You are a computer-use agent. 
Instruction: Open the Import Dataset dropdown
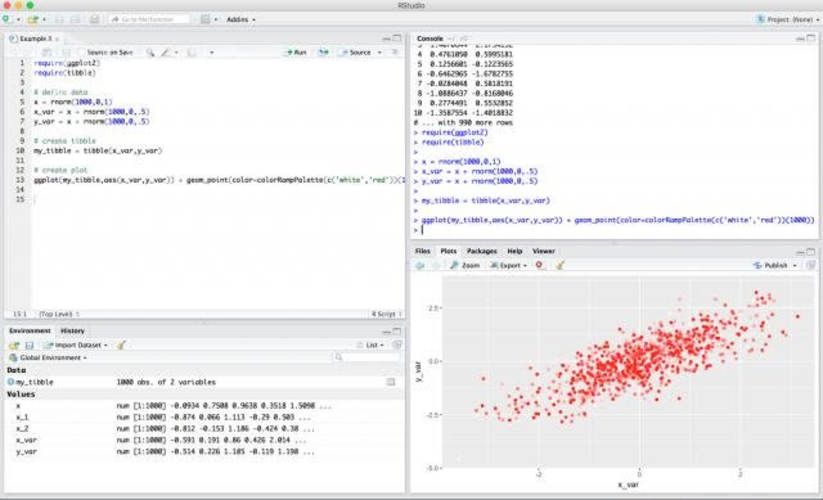(x=77, y=345)
